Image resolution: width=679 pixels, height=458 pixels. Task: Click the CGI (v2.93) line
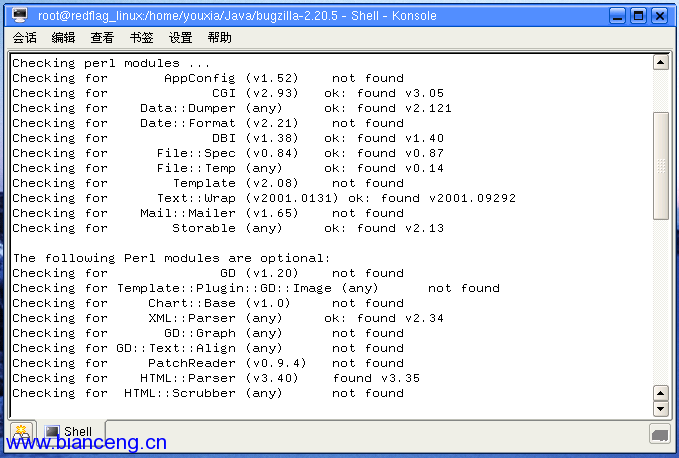click(x=228, y=93)
